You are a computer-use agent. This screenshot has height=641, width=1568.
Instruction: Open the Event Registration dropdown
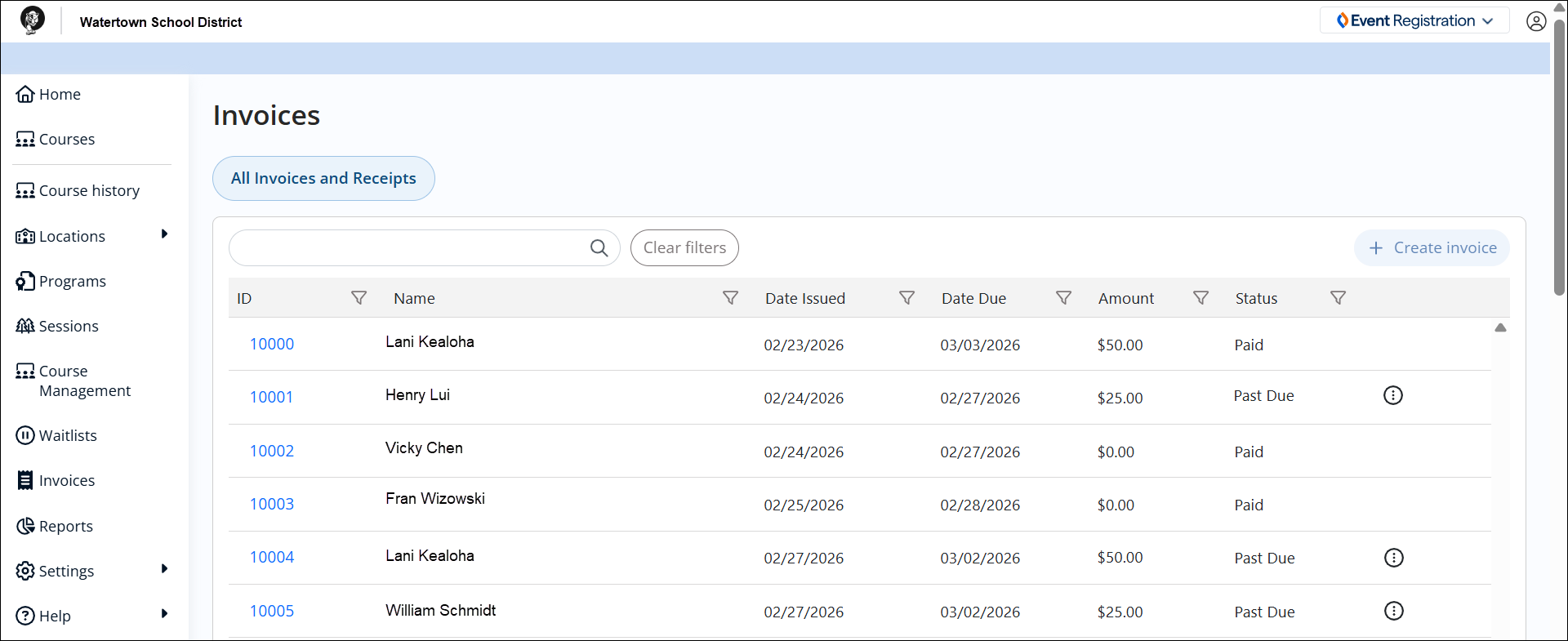[x=1414, y=20]
